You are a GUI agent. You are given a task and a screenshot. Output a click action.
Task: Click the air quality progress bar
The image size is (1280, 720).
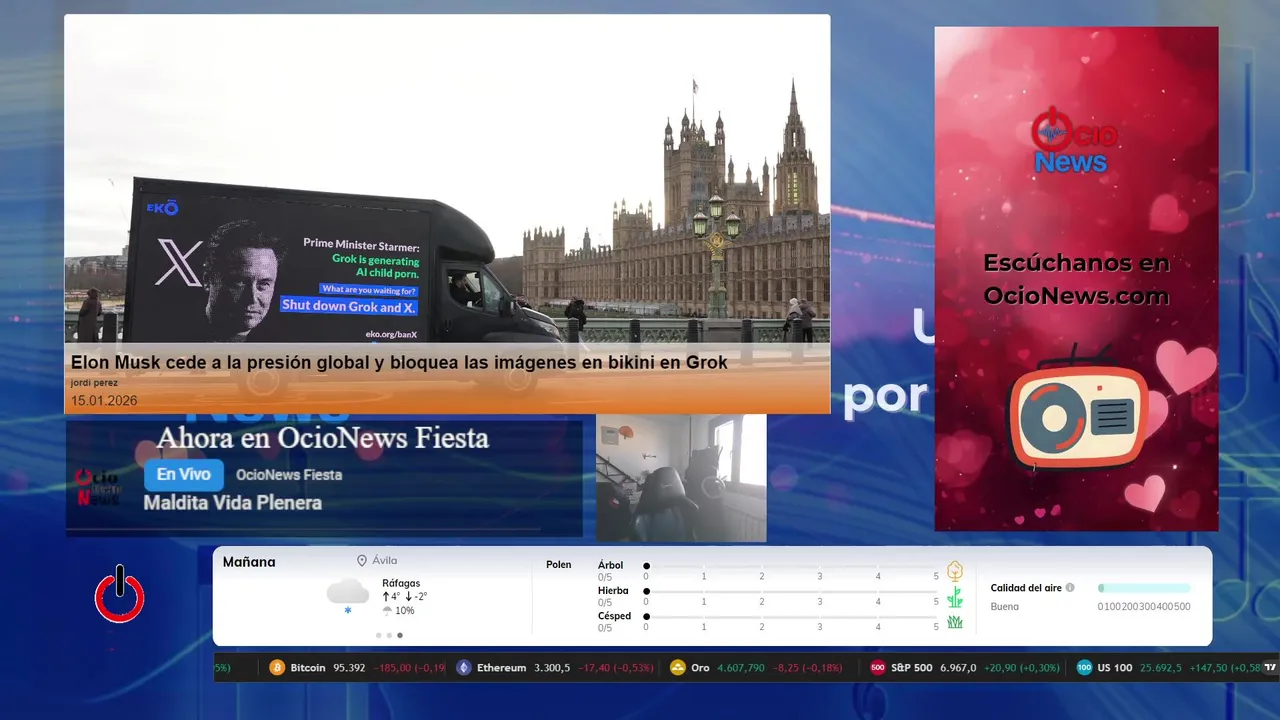[1144, 588]
